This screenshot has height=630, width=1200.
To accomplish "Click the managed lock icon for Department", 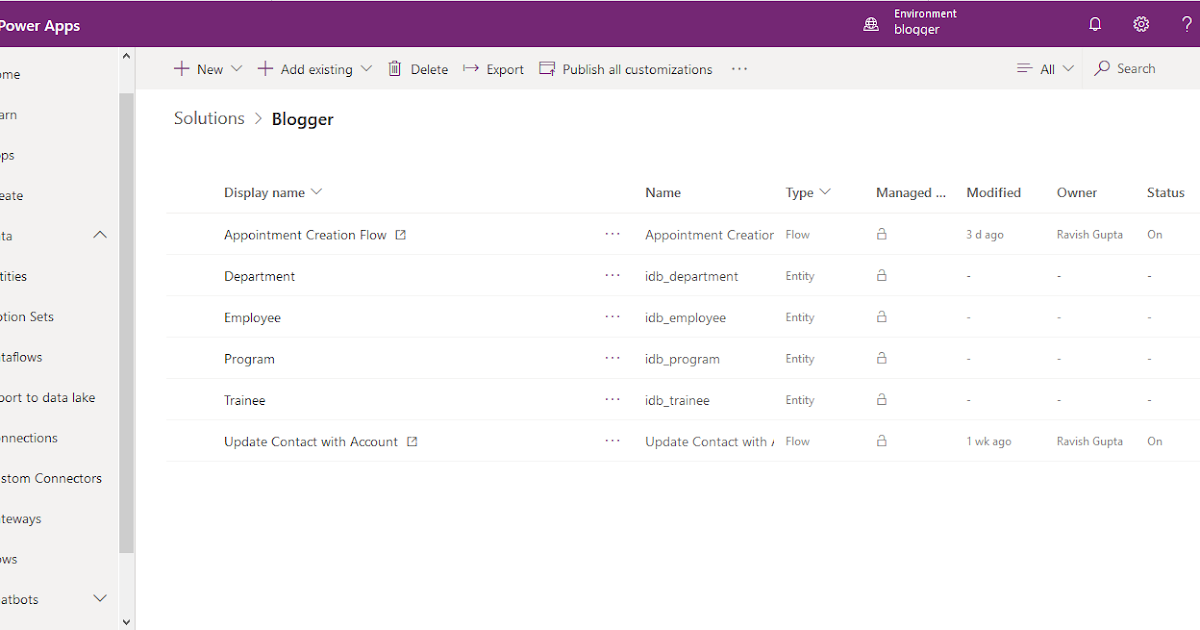I will click(x=881, y=275).
